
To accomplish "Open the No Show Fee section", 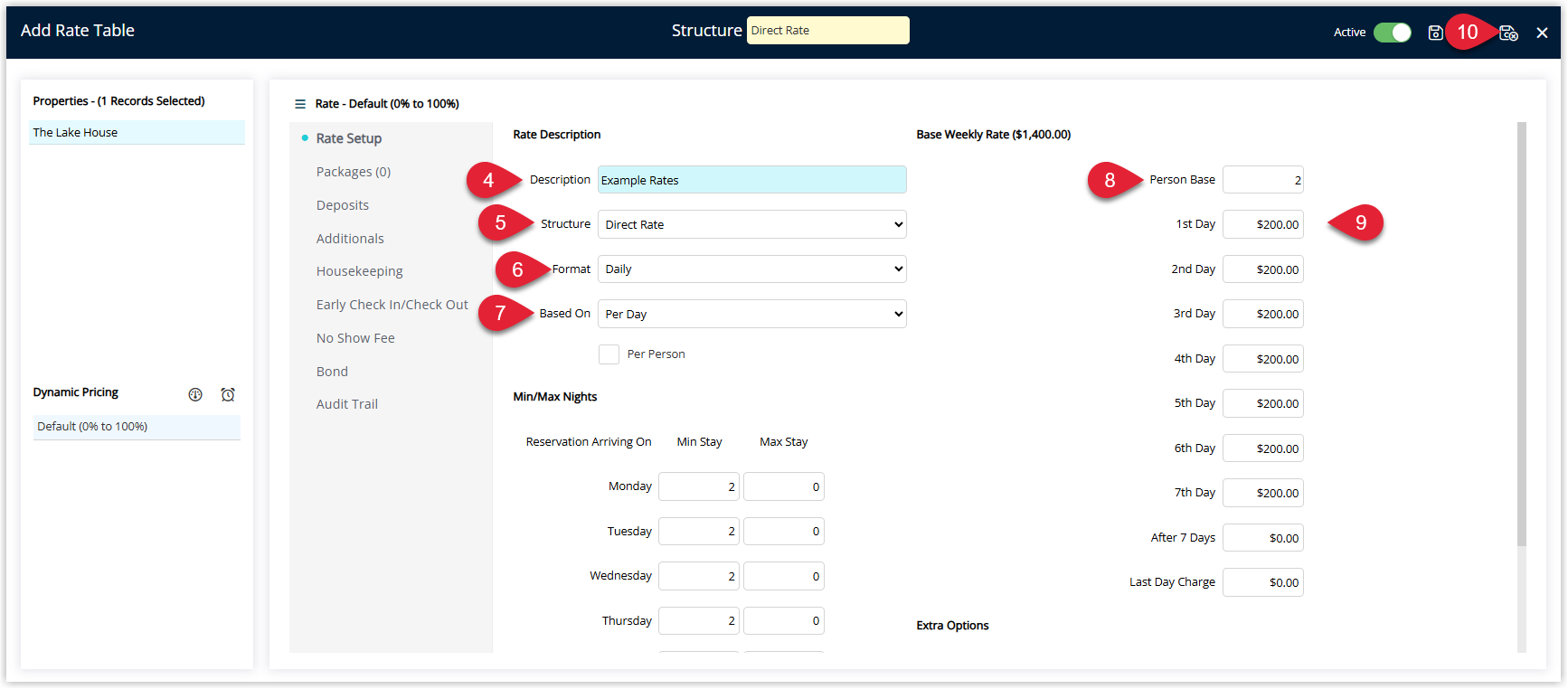I will (x=355, y=338).
